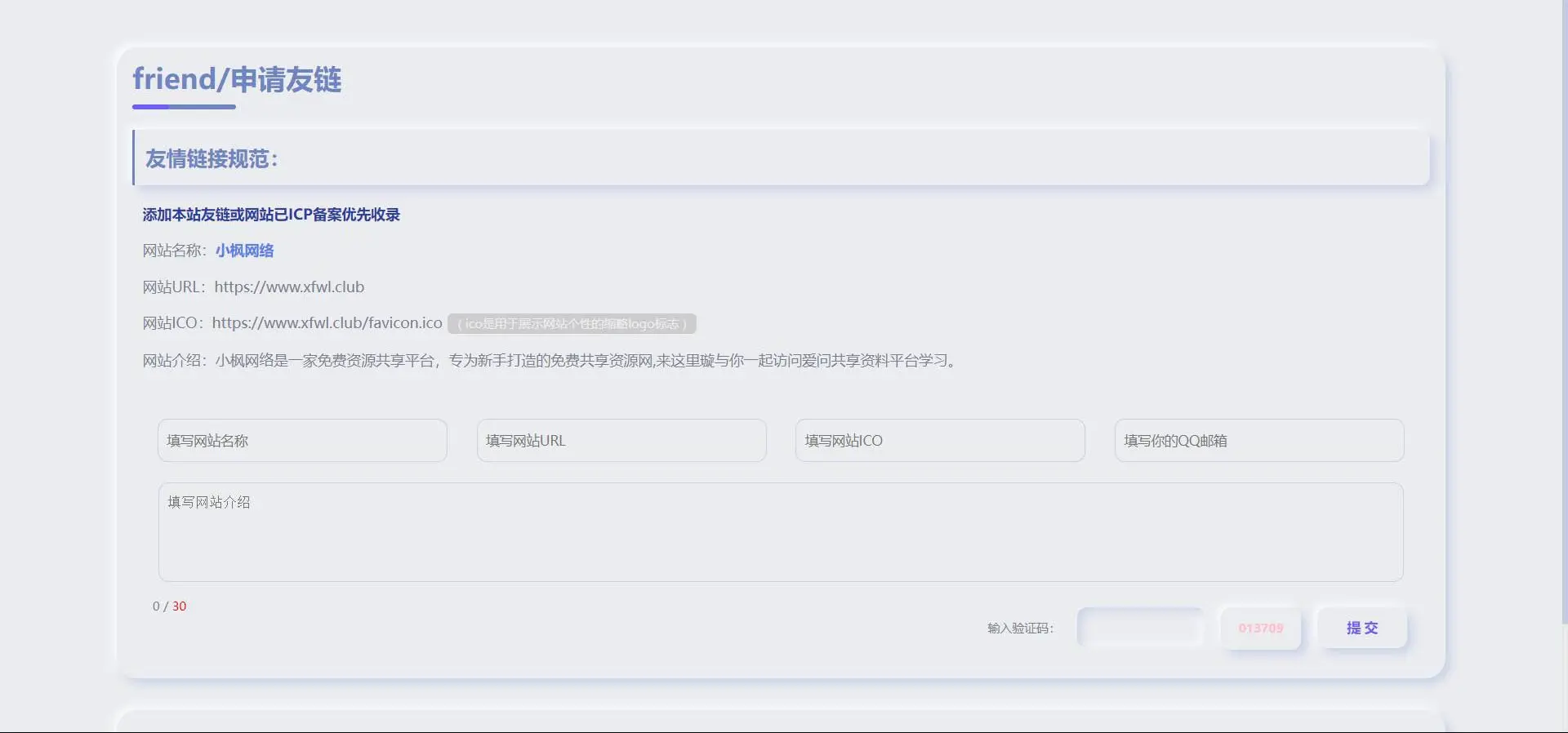This screenshot has width=1568, height=733.
Task: Click the 网站介绍 description paragraph
Action: tap(550, 361)
